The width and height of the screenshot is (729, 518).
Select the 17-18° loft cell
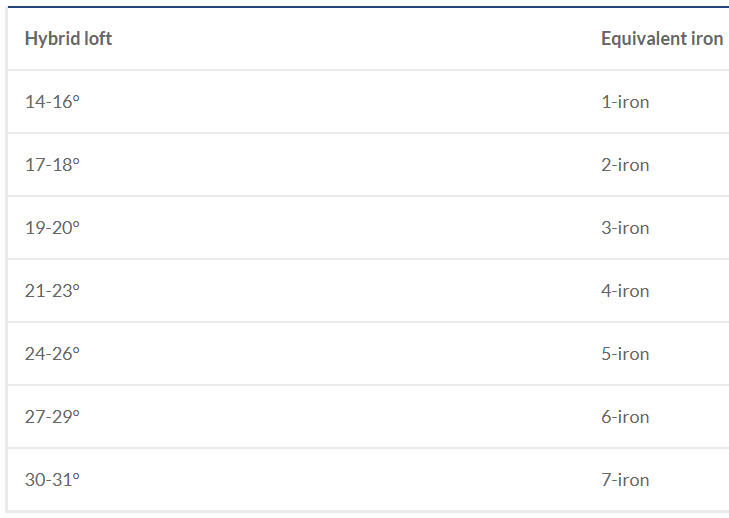point(52,165)
